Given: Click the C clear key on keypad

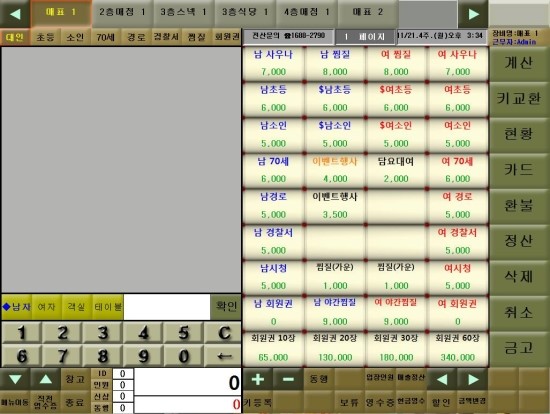Looking at the screenshot, I should pyautogui.click(x=223, y=333).
